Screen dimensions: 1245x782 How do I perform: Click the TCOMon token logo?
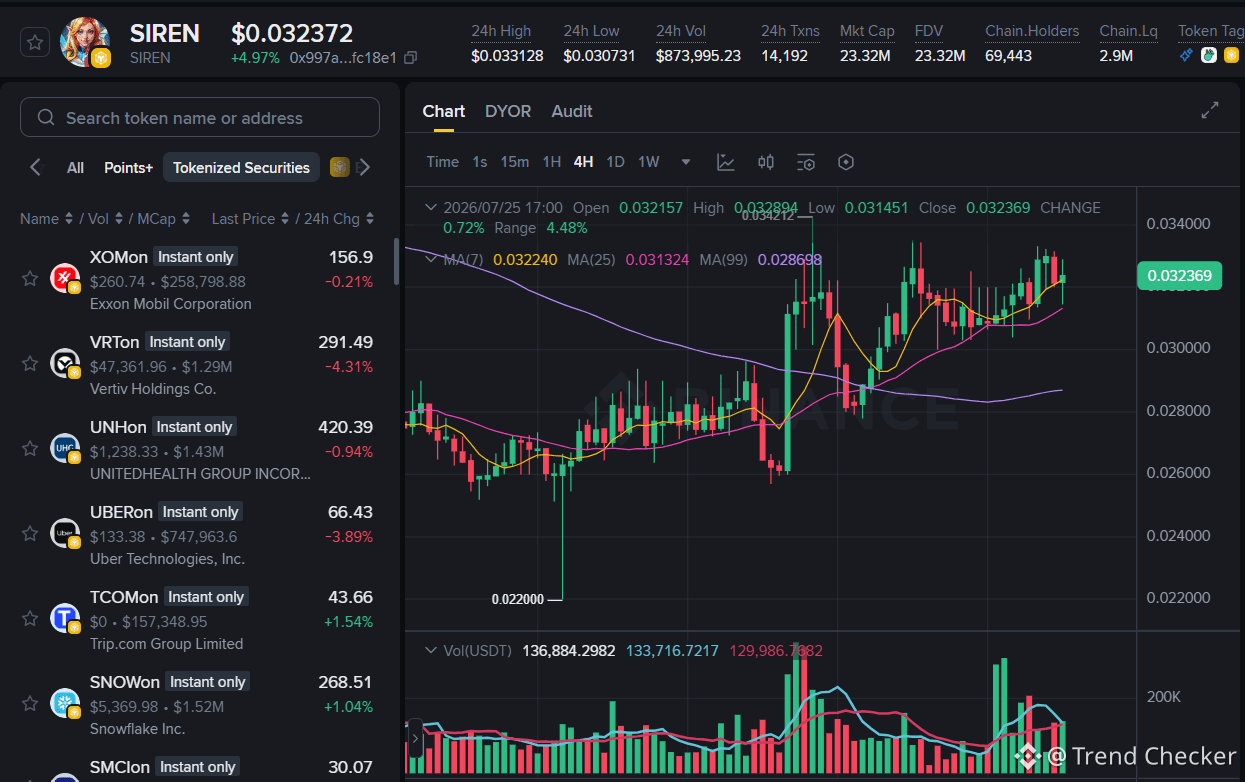tap(65, 618)
